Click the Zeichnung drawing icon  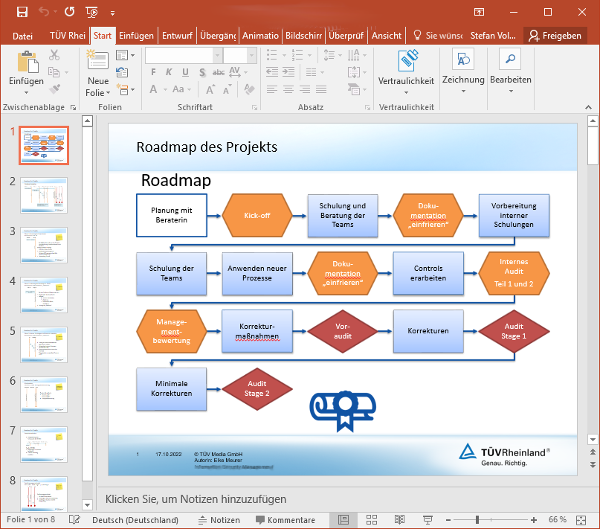[x=462, y=60]
